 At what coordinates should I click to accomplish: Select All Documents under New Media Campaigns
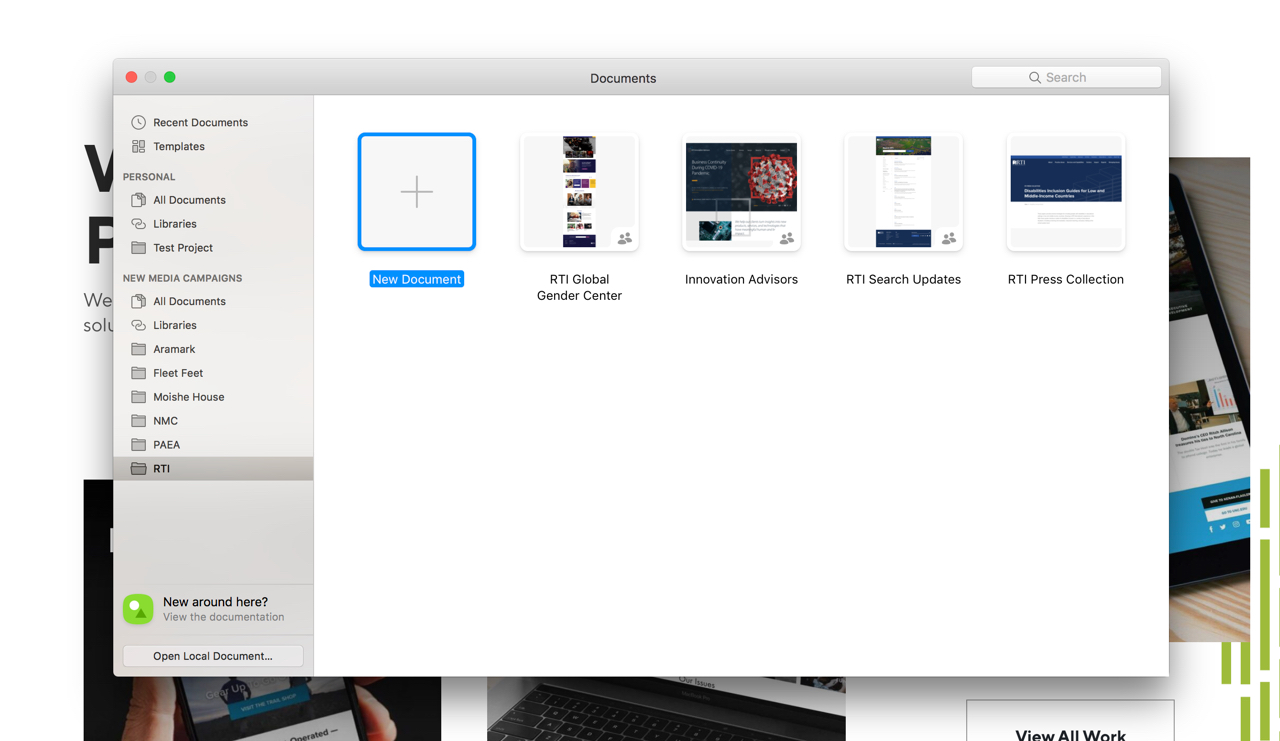(x=189, y=301)
